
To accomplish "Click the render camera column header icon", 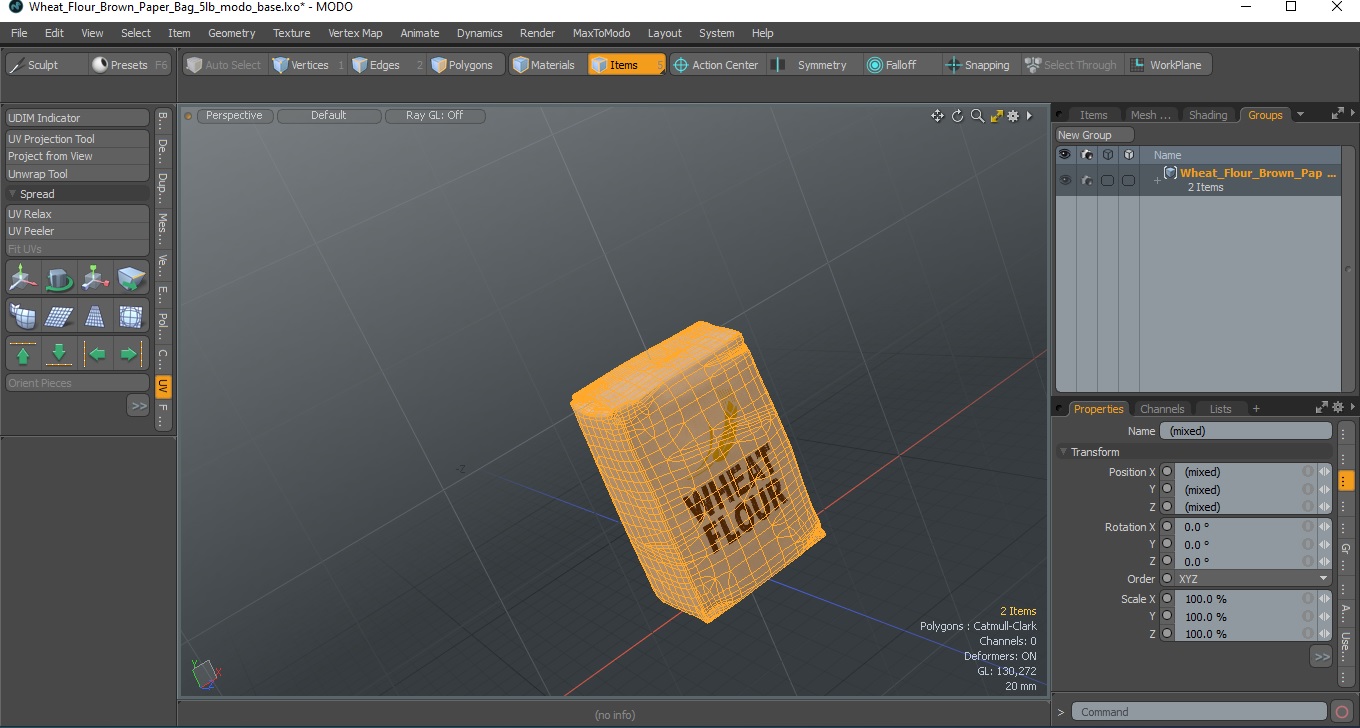I will (1086, 155).
